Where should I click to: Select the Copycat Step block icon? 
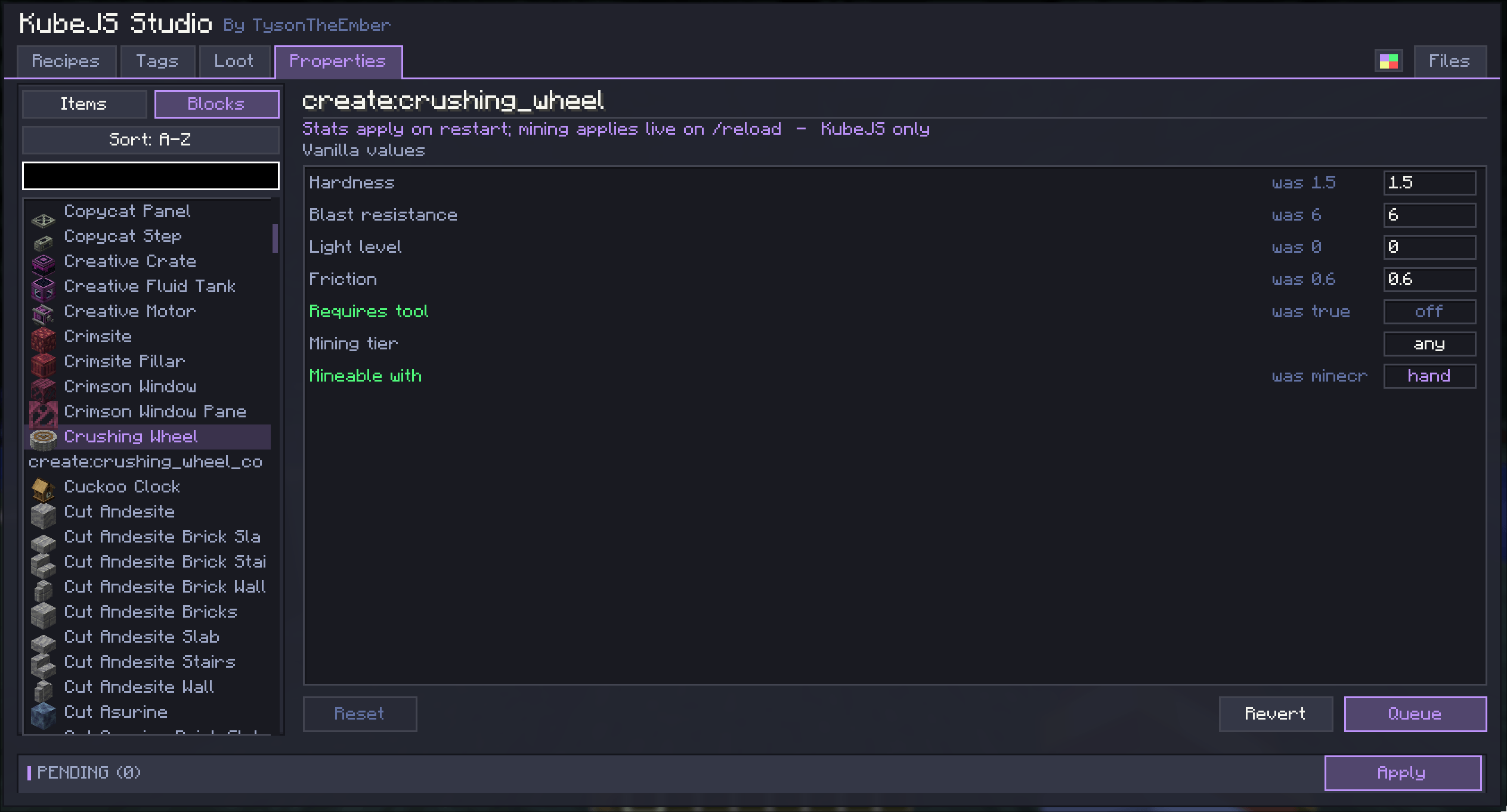tap(43, 241)
